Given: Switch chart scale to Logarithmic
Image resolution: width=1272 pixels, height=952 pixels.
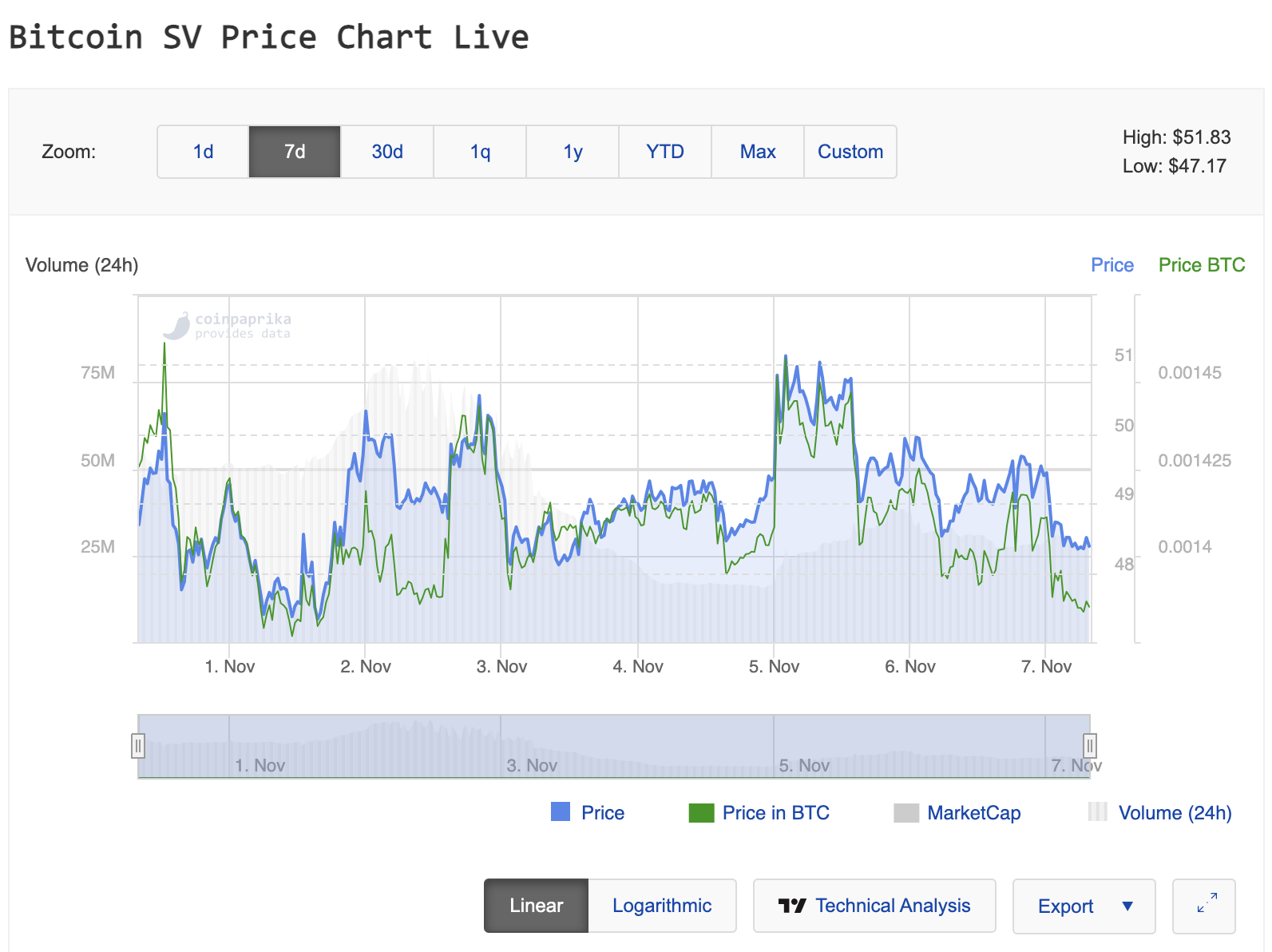Looking at the screenshot, I should tap(661, 906).
